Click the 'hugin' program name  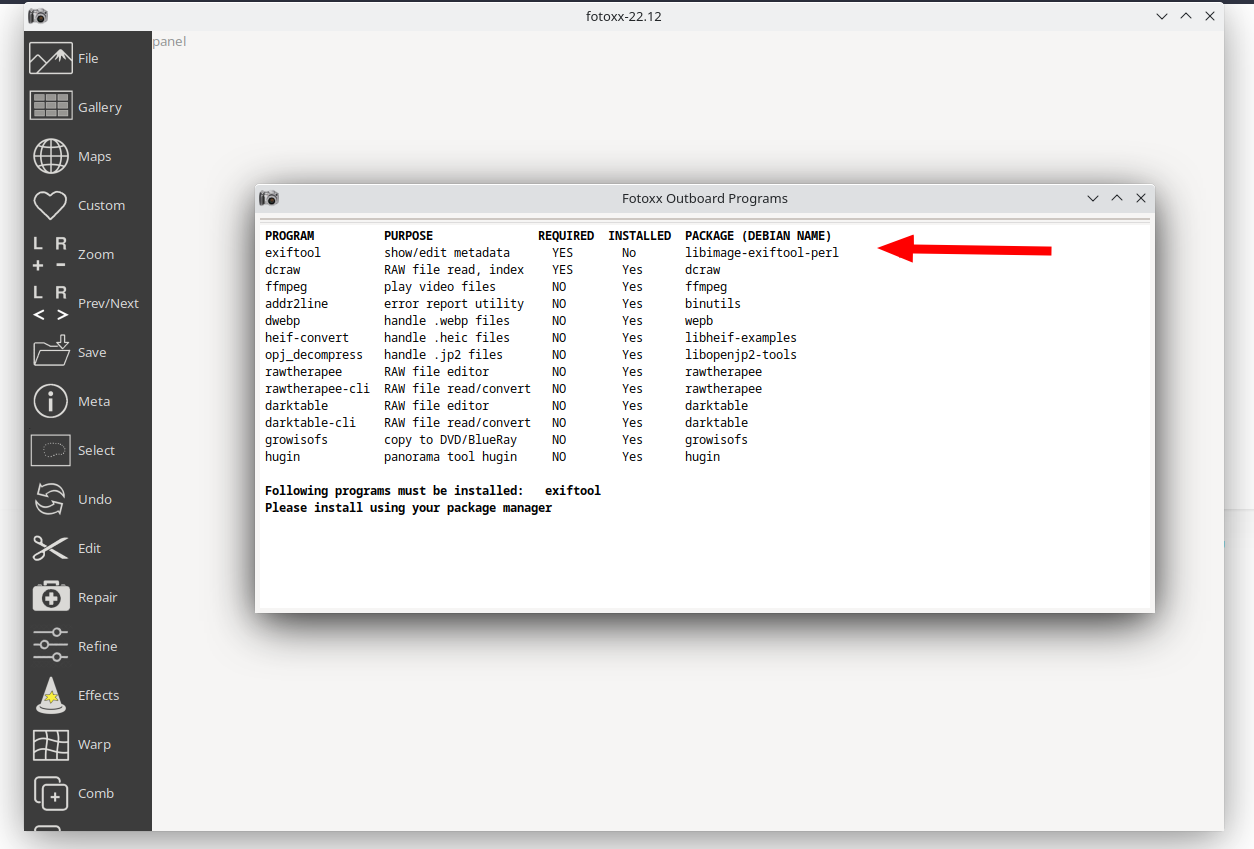(x=283, y=457)
